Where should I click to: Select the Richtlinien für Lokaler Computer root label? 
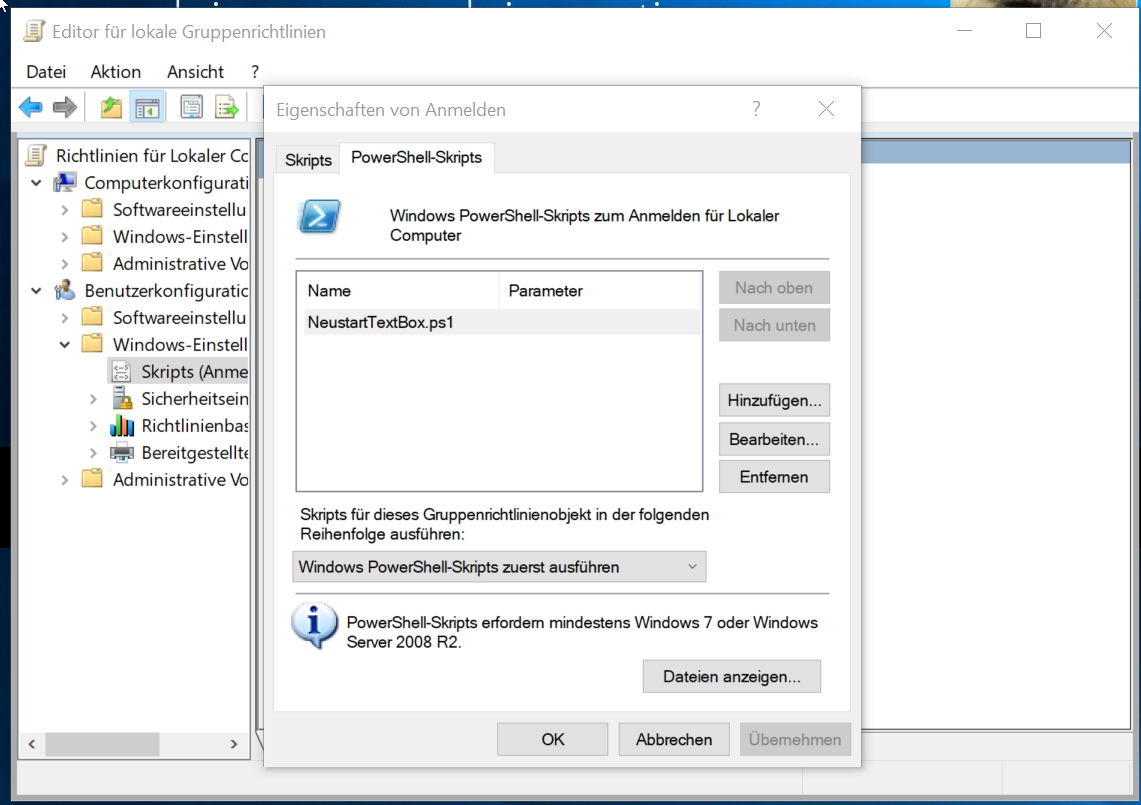[152, 156]
